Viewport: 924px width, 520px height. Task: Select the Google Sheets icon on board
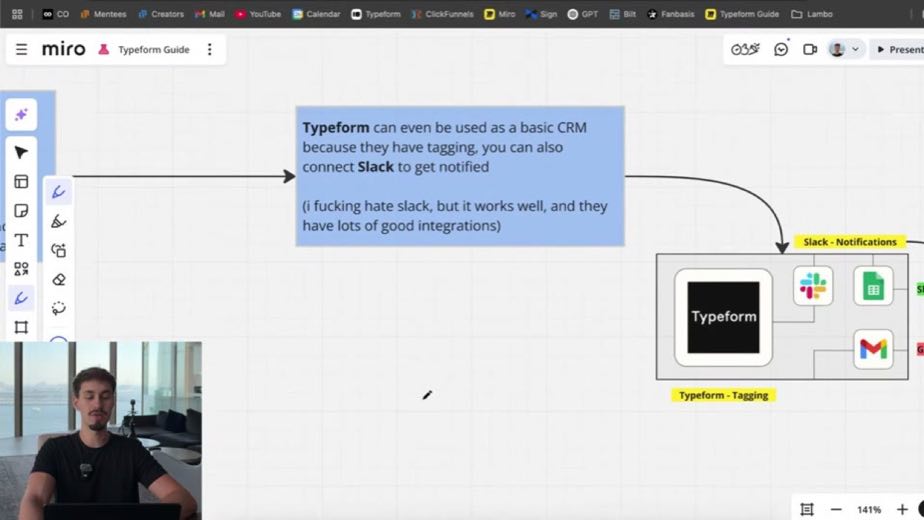click(873, 286)
